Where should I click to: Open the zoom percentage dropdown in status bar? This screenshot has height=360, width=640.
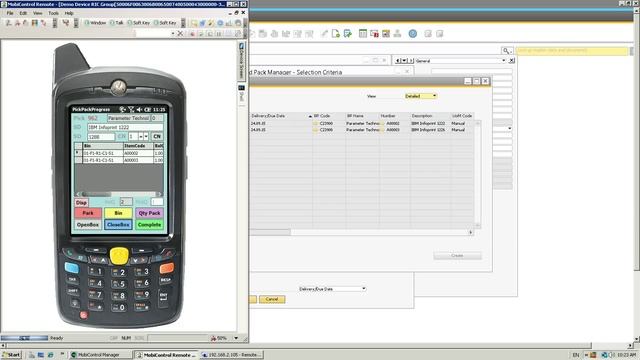[236, 338]
